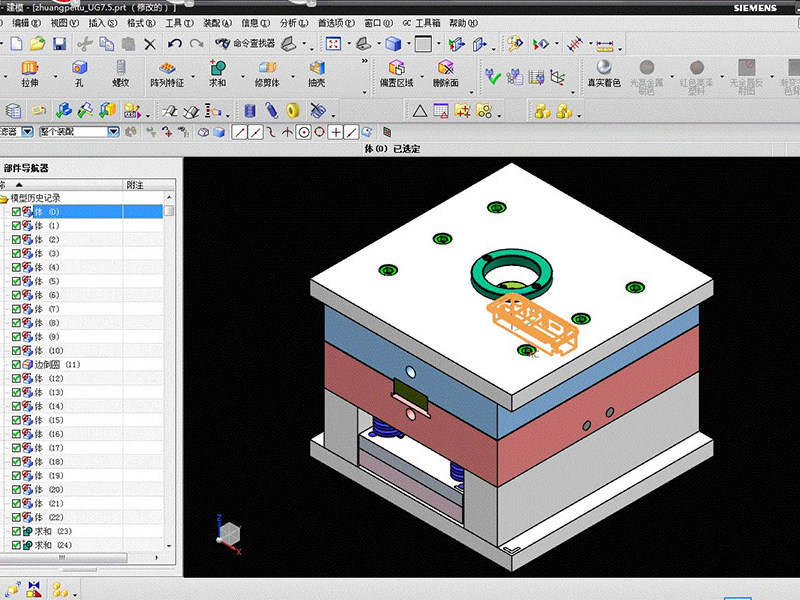Screen dimensions: 800x600
Task: Delete selection with the X icon
Action: point(149,44)
